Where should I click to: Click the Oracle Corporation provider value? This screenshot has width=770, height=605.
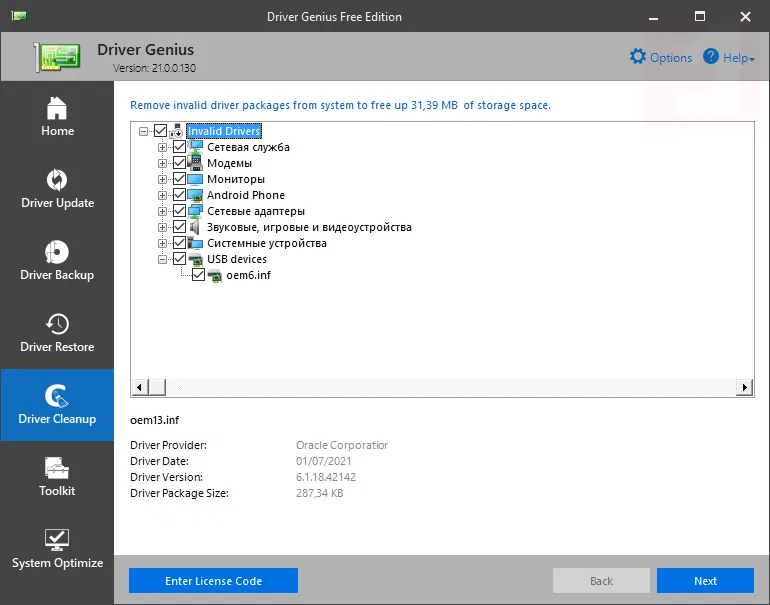coord(342,445)
